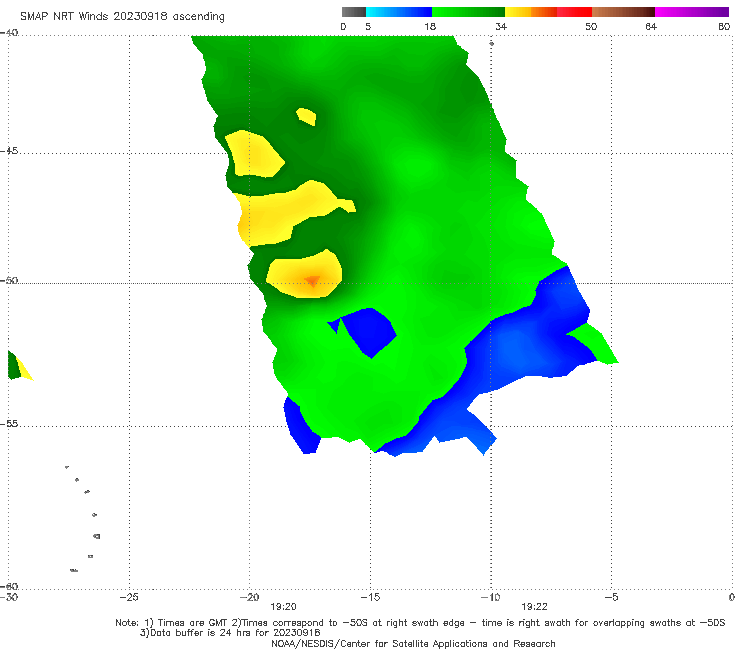Click the "19:20" swath time label
This screenshot has width=740, height=650.
click(283, 607)
